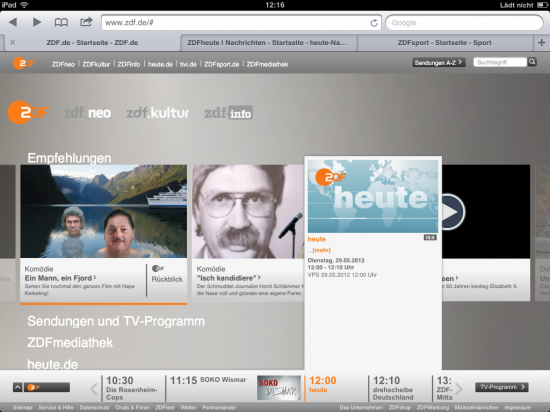Screen dimensions: 550x412
Task: Expand Sendungen und TV-Programm section
Action: pyautogui.click(x=116, y=321)
